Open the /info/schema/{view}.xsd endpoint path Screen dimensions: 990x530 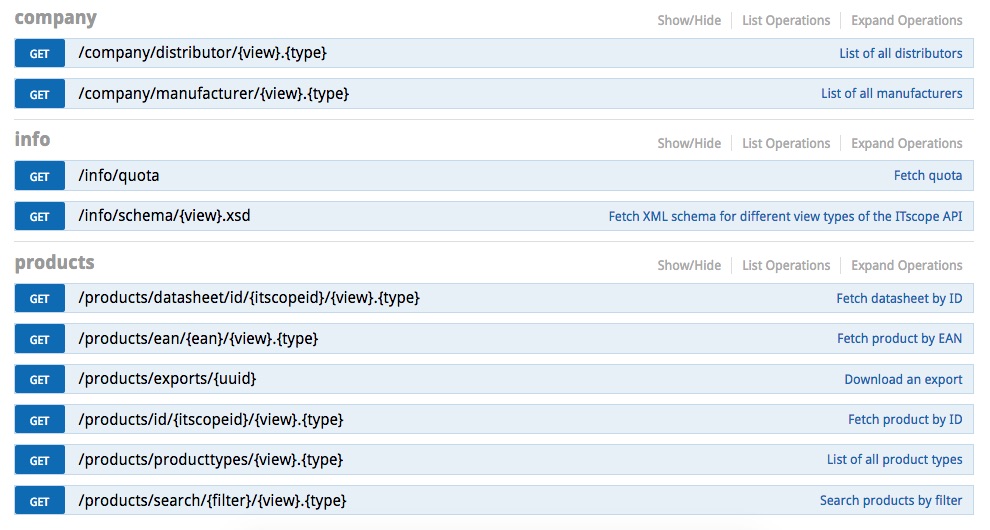coord(164,216)
